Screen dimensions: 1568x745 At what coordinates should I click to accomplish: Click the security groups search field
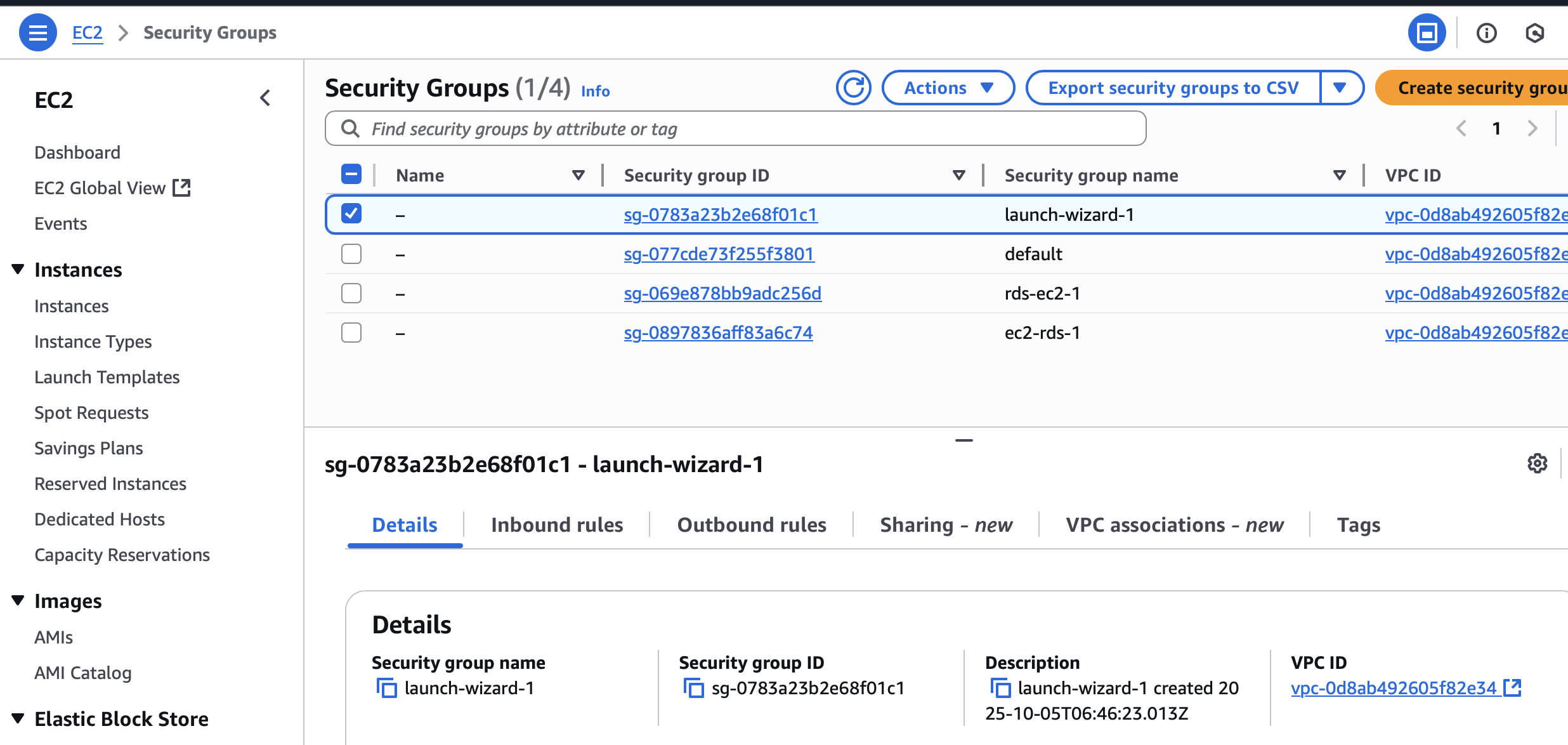(x=736, y=129)
